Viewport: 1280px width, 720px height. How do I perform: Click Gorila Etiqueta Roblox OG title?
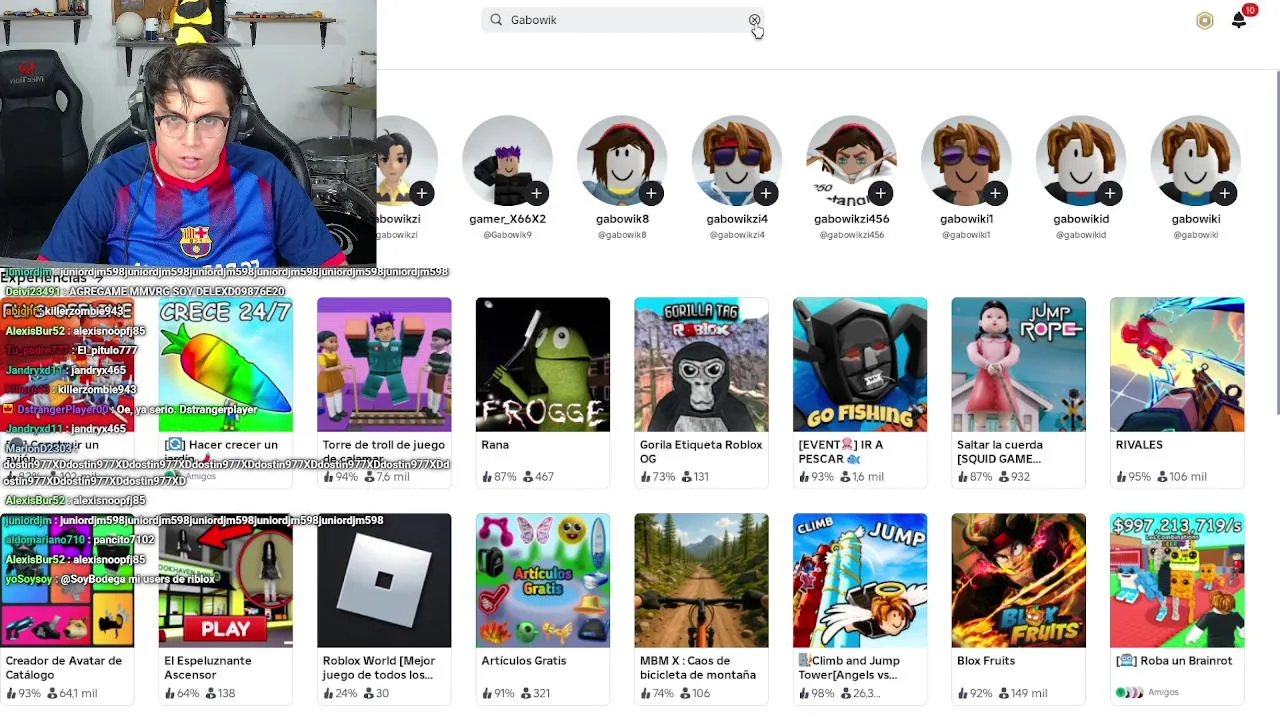[701, 452]
